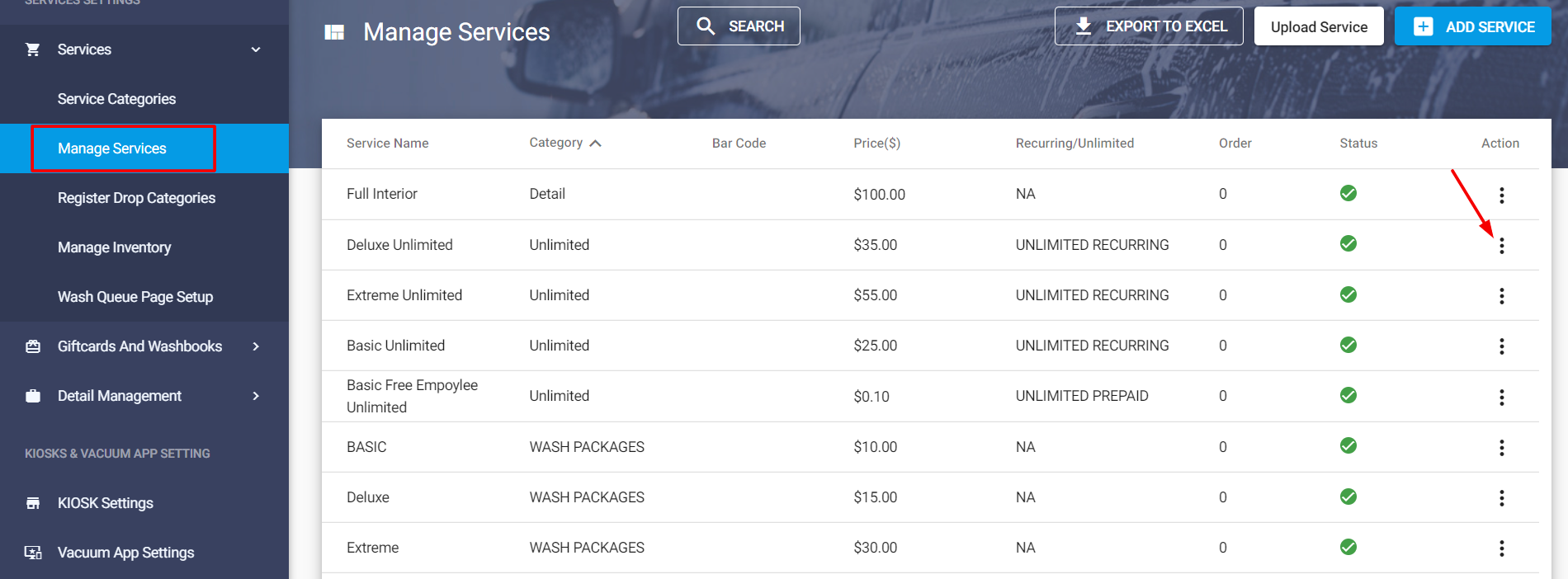Open action menu for Deluxe Unlimited row
This screenshot has height=579, width=1568.
point(1501,245)
